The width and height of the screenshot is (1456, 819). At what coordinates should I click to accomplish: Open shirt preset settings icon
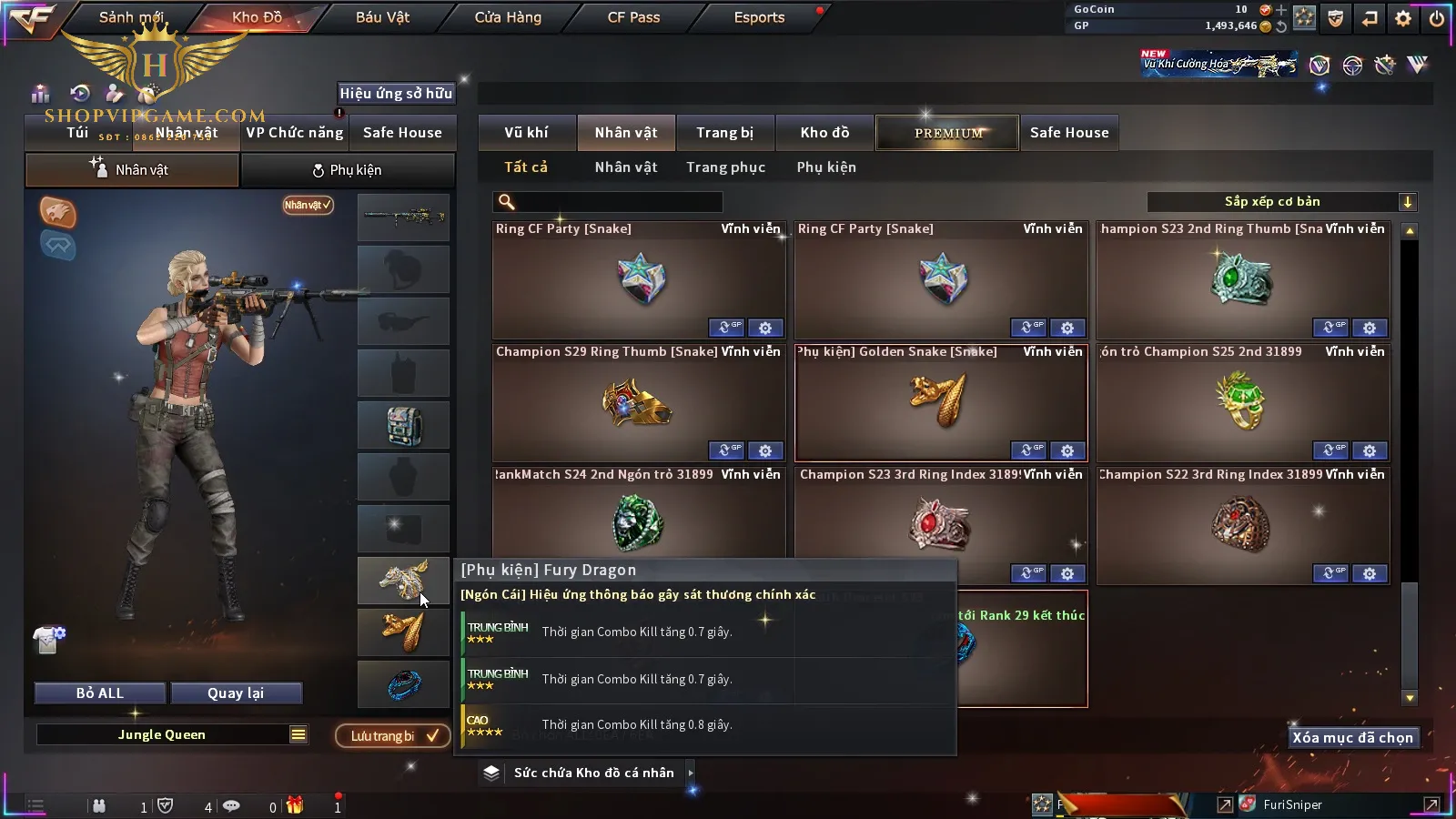point(49,640)
